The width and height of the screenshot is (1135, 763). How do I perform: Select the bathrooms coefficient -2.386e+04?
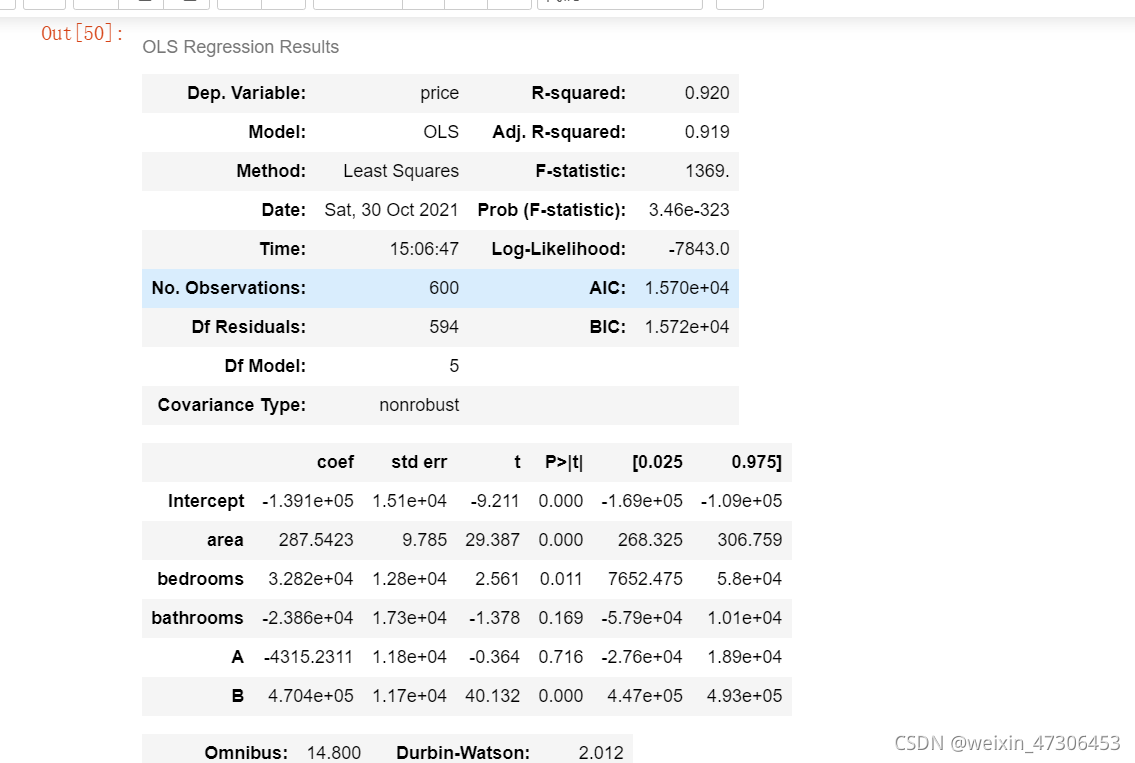pyautogui.click(x=308, y=619)
